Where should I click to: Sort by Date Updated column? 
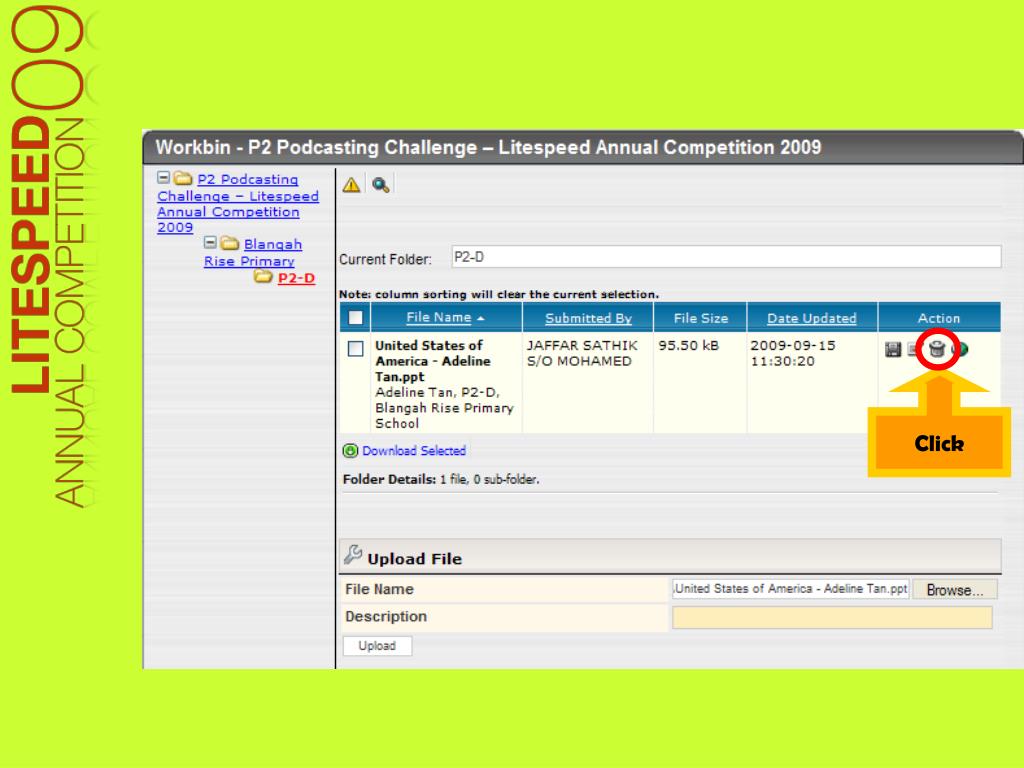(812, 318)
